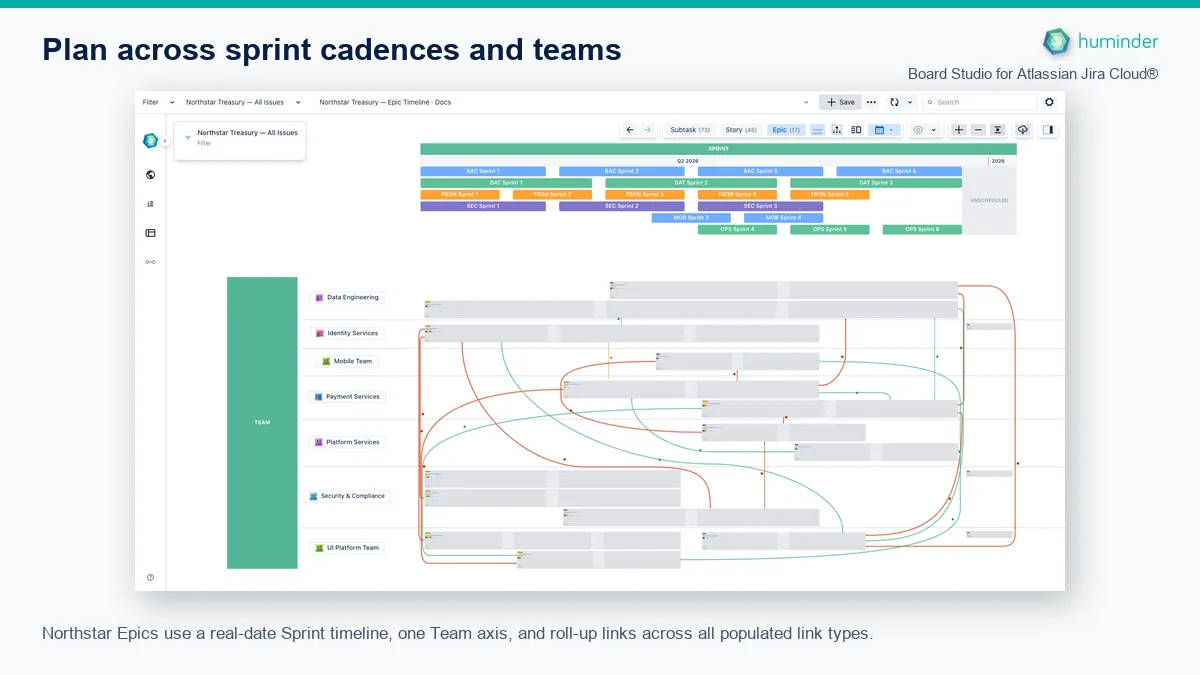Image resolution: width=1200 pixels, height=675 pixels.
Task: Toggle the eye visibility icon
Action: pyautogui.click(x=918, y=130)
